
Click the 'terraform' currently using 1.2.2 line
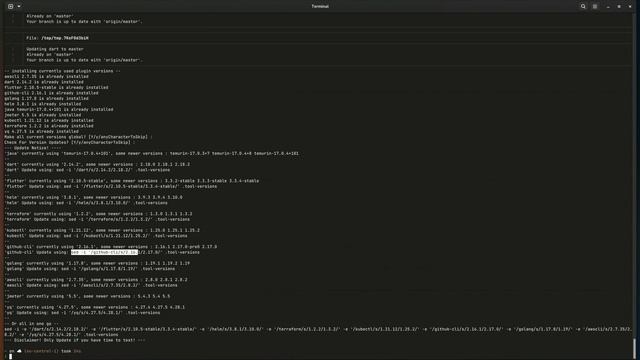click(98, 214)
